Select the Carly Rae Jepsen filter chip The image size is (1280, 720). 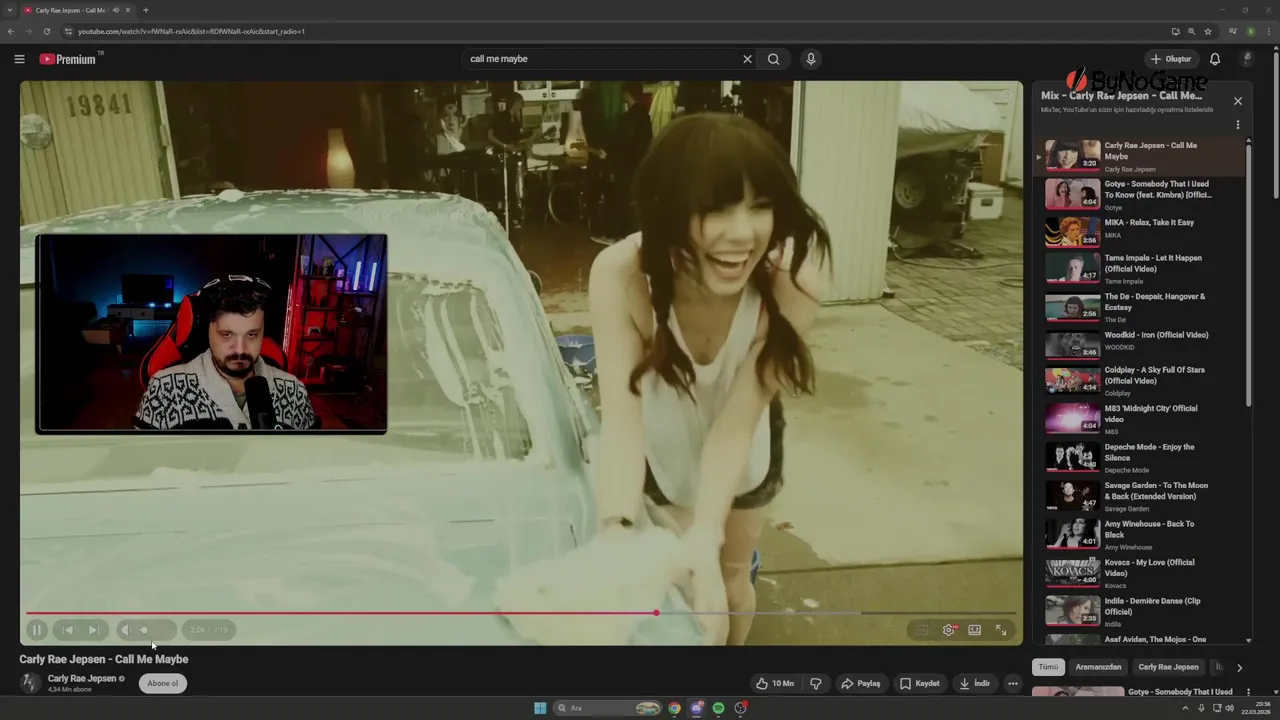(x=1168, y=667)
